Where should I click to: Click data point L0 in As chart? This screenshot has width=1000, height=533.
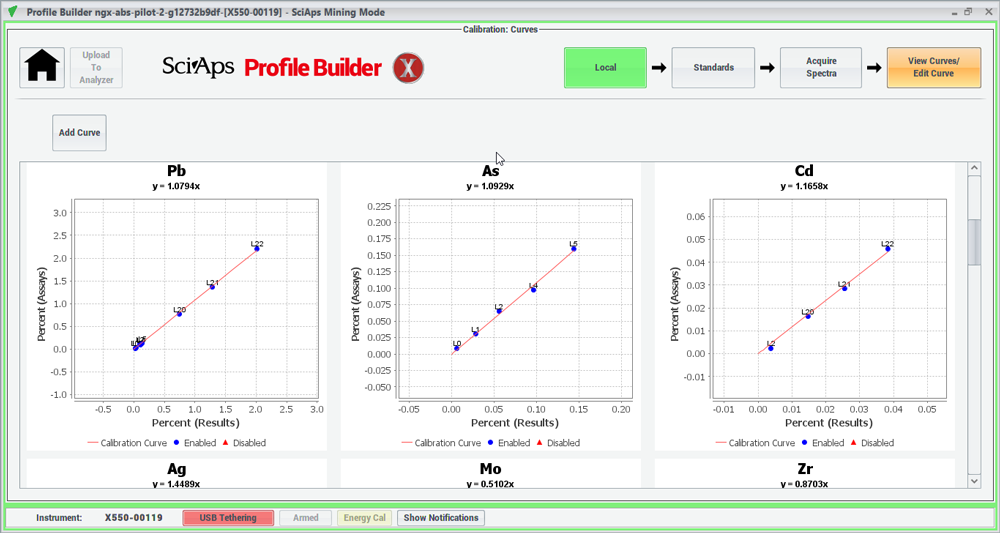click(457, 348)
